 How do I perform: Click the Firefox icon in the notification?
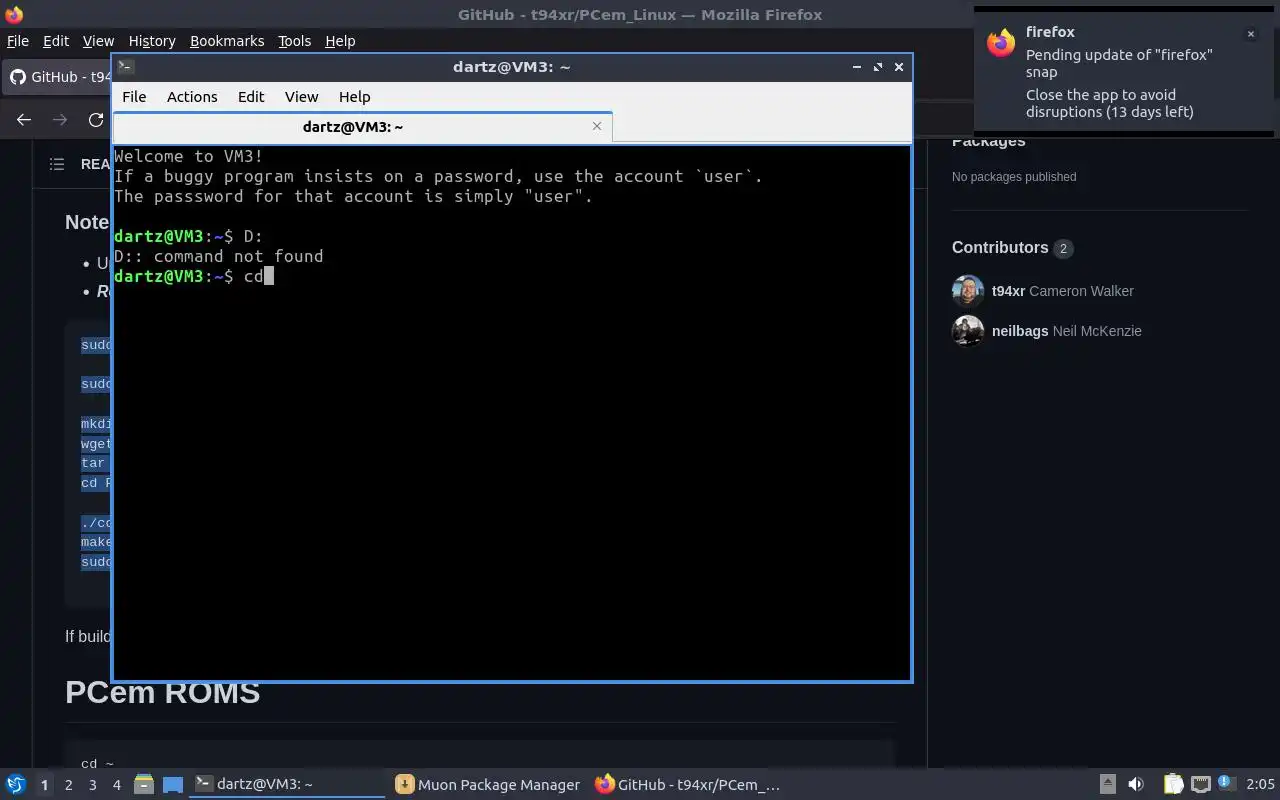pos(1001,43)
